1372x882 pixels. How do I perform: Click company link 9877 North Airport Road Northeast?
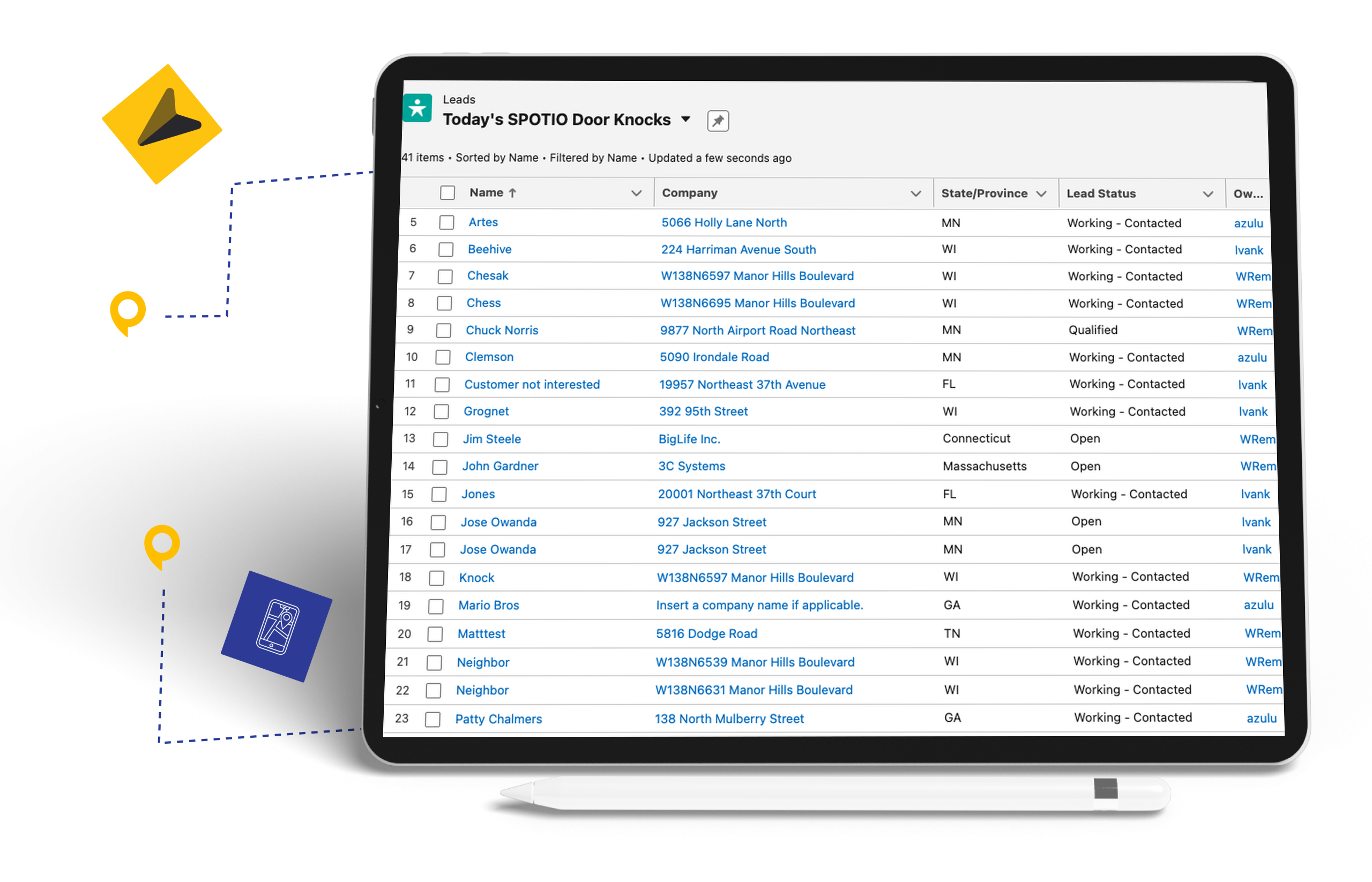(757, 331)
